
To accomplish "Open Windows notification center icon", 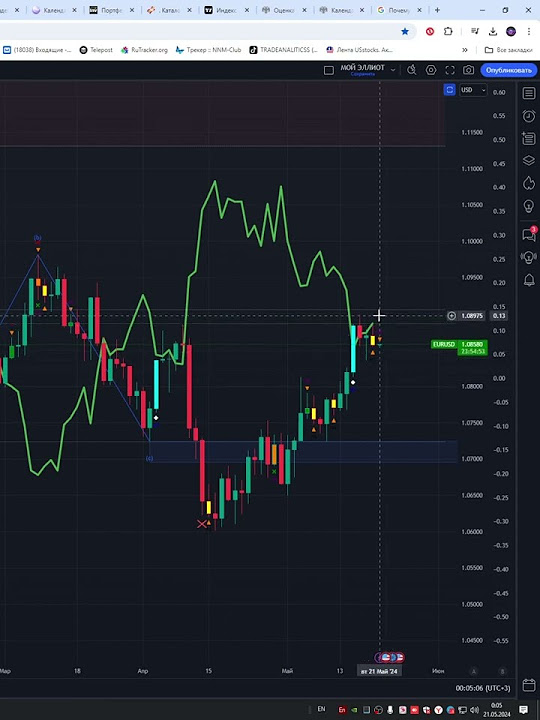I will click(523, 710).
